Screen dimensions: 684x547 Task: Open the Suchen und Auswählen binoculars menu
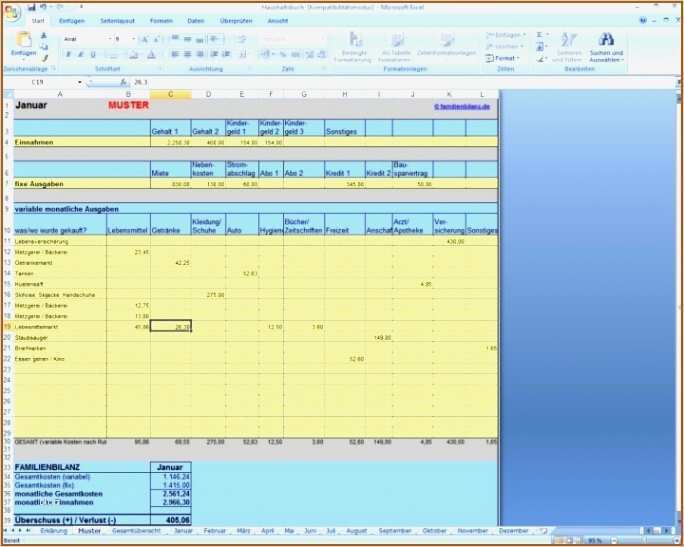607,47
